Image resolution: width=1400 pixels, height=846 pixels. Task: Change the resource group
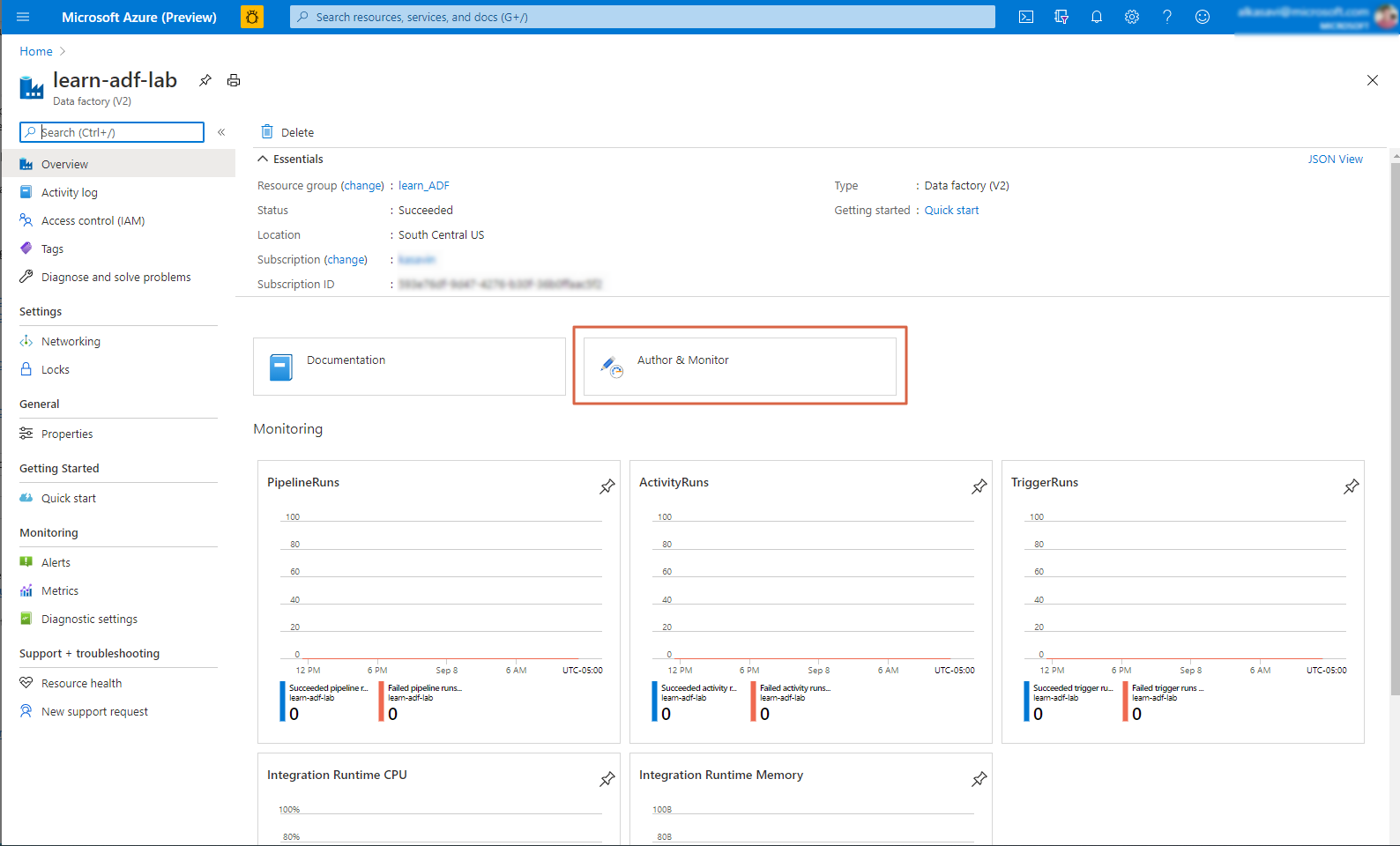362,185
